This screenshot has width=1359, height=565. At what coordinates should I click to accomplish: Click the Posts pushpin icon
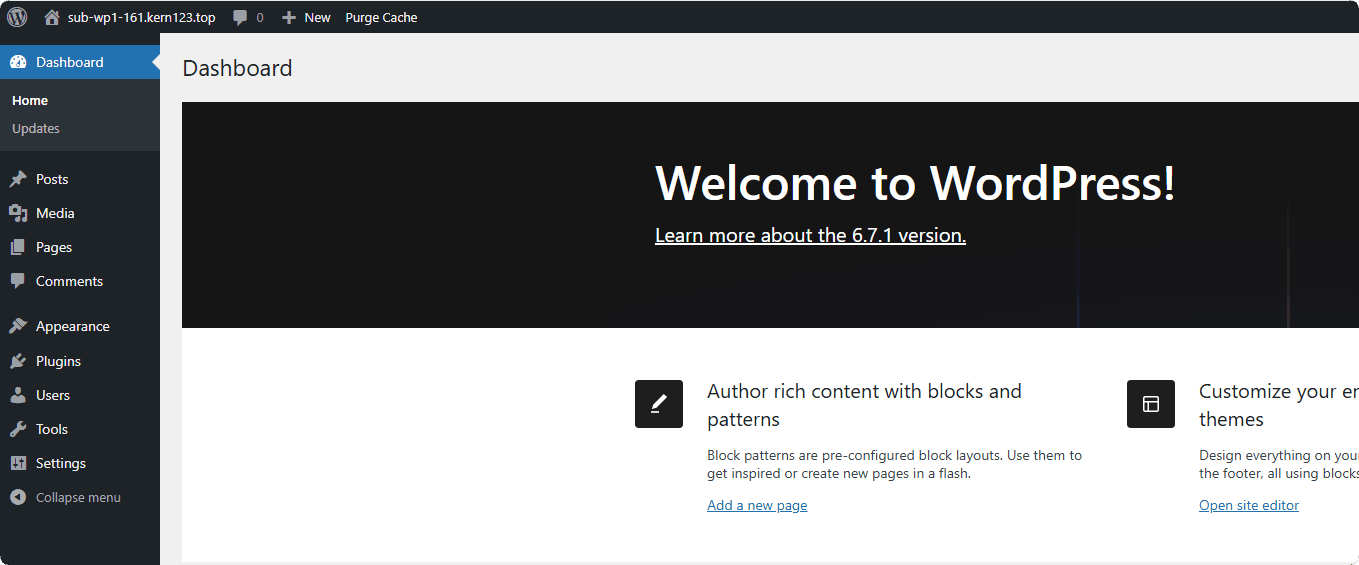[18, 179]
